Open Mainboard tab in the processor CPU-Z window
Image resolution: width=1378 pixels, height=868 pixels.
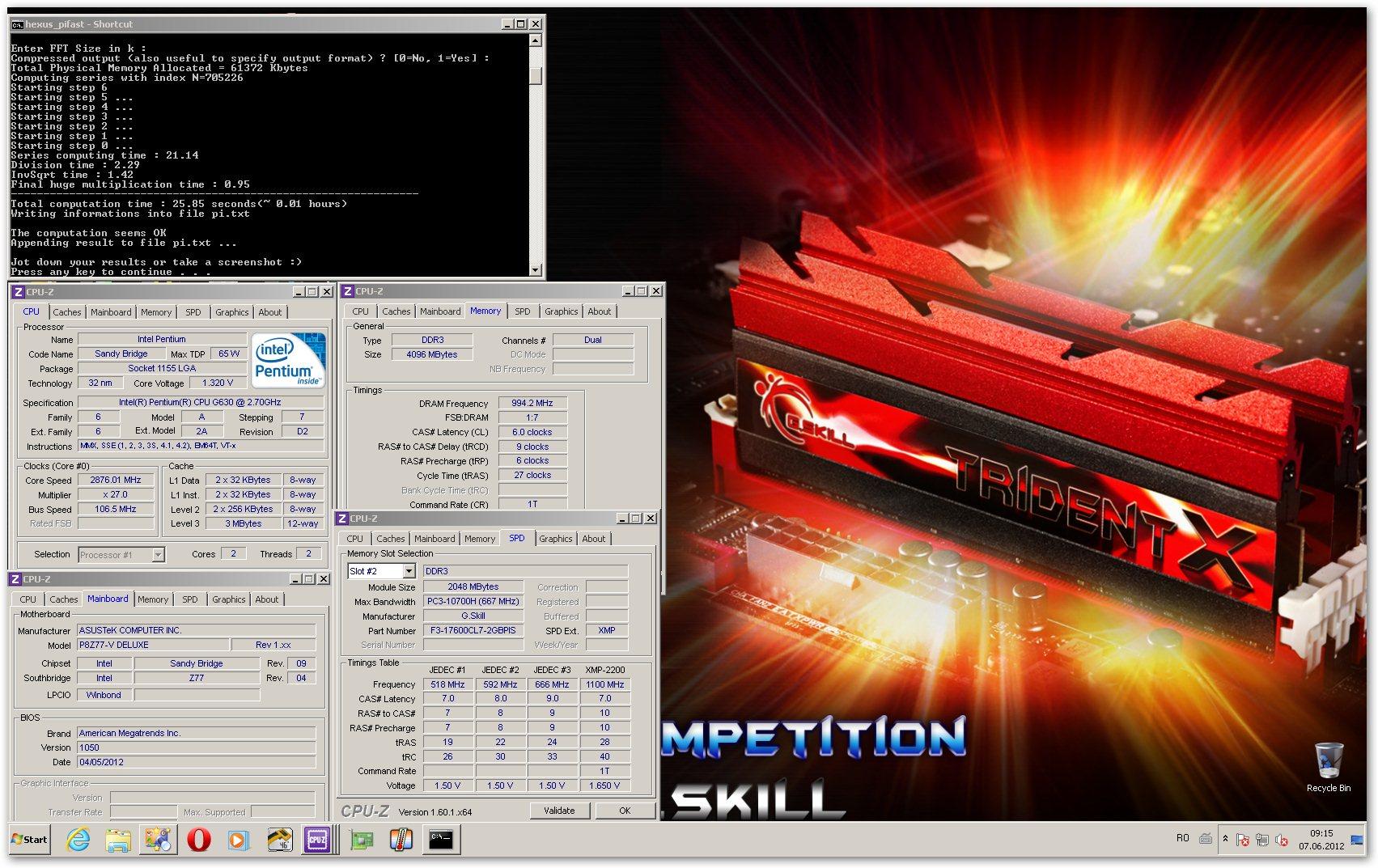[111, 312]
